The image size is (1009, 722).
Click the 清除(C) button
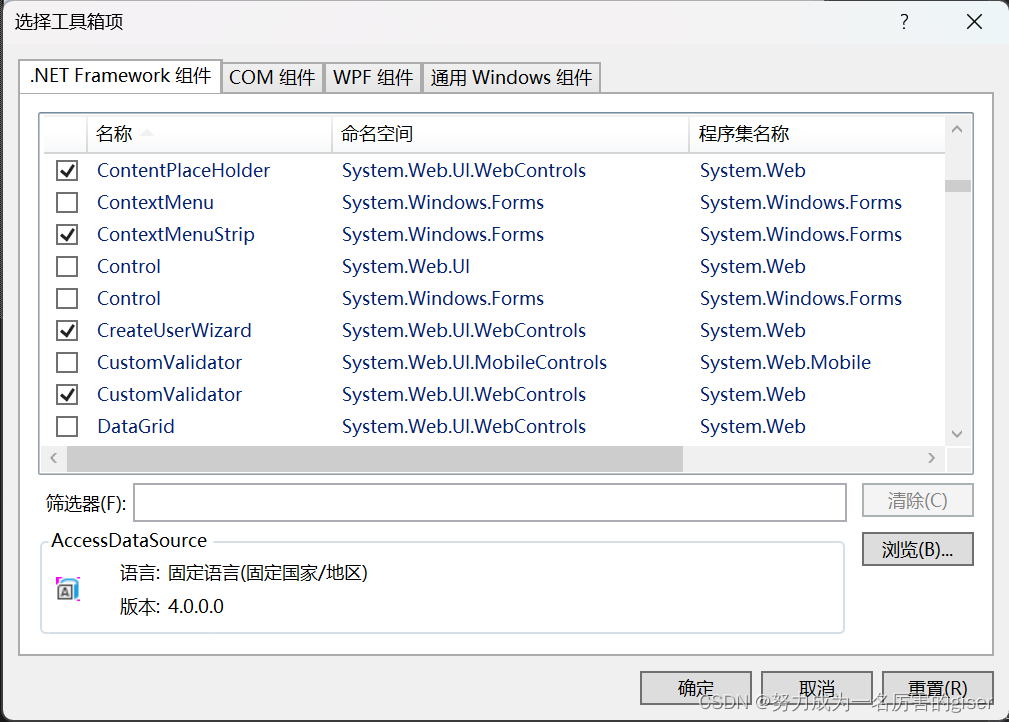pyautogui.click(x=918, y=500)
